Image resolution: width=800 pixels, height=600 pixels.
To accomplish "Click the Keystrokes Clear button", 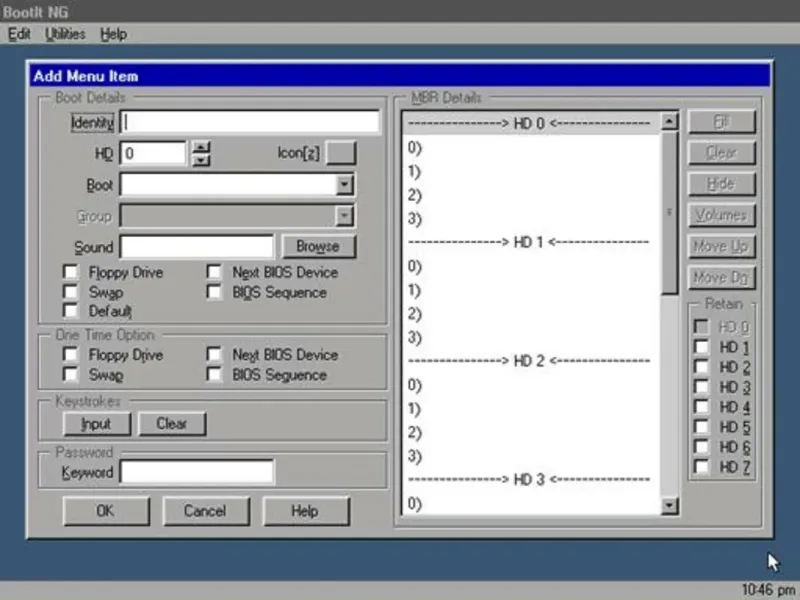I will [172, 424].
